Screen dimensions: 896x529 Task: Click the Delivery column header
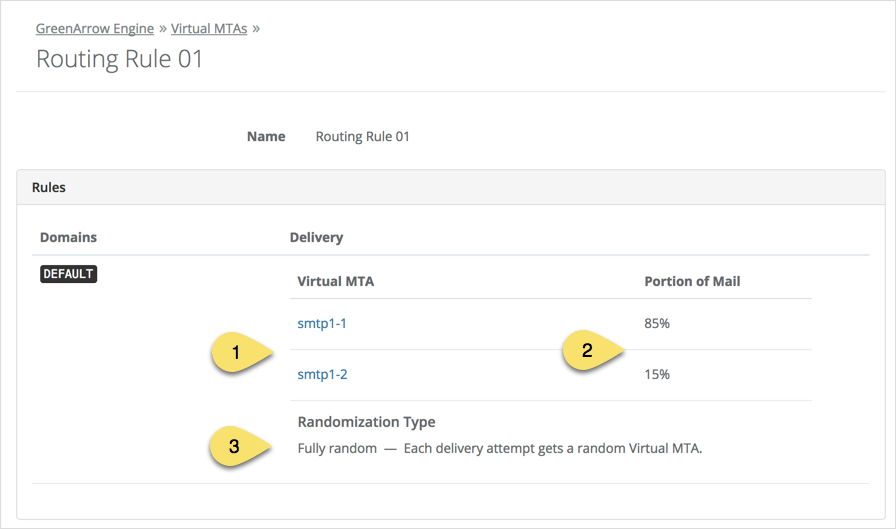[316, 237]
